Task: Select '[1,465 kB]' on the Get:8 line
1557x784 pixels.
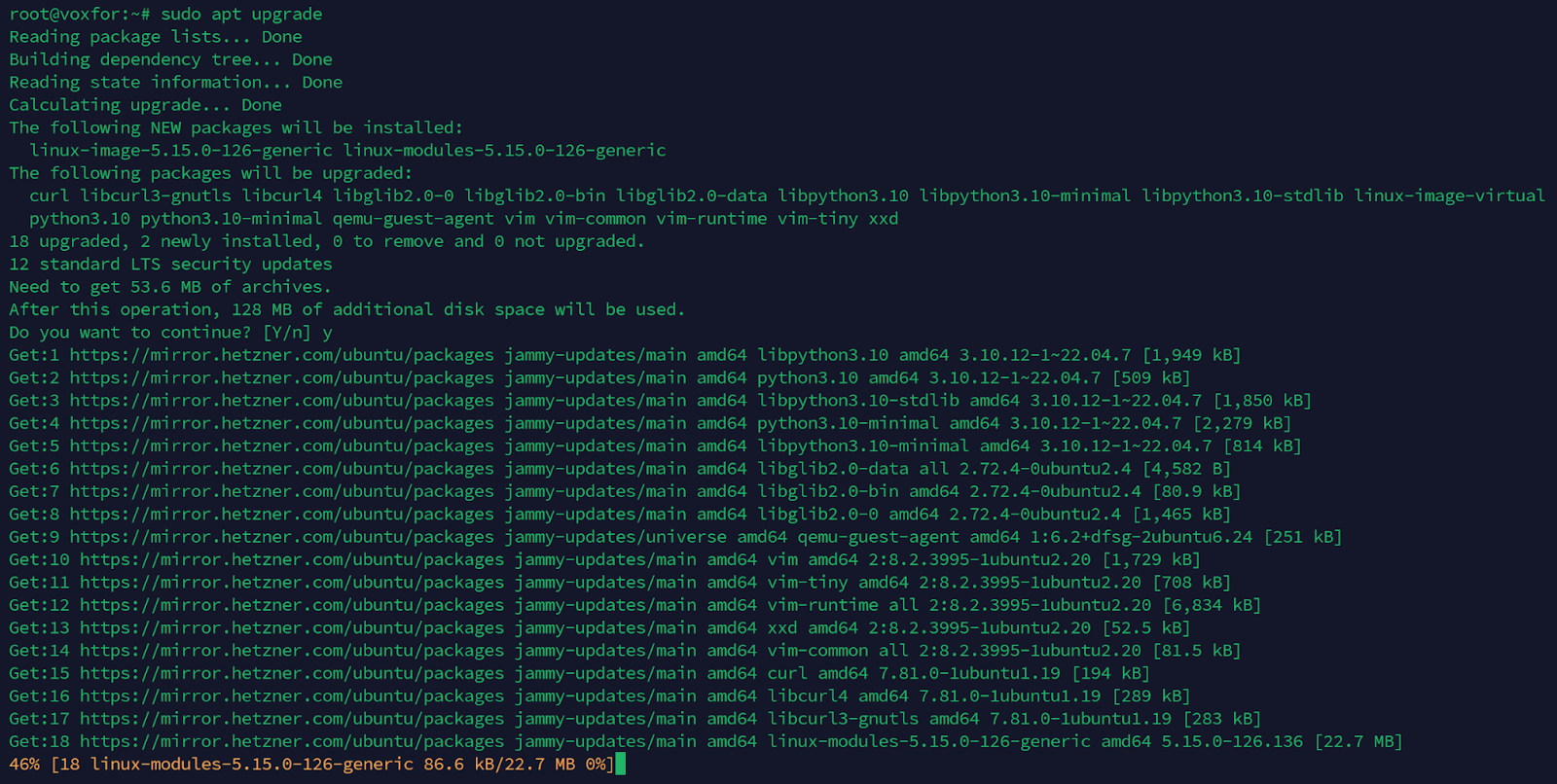Action: coord(1181,515)
